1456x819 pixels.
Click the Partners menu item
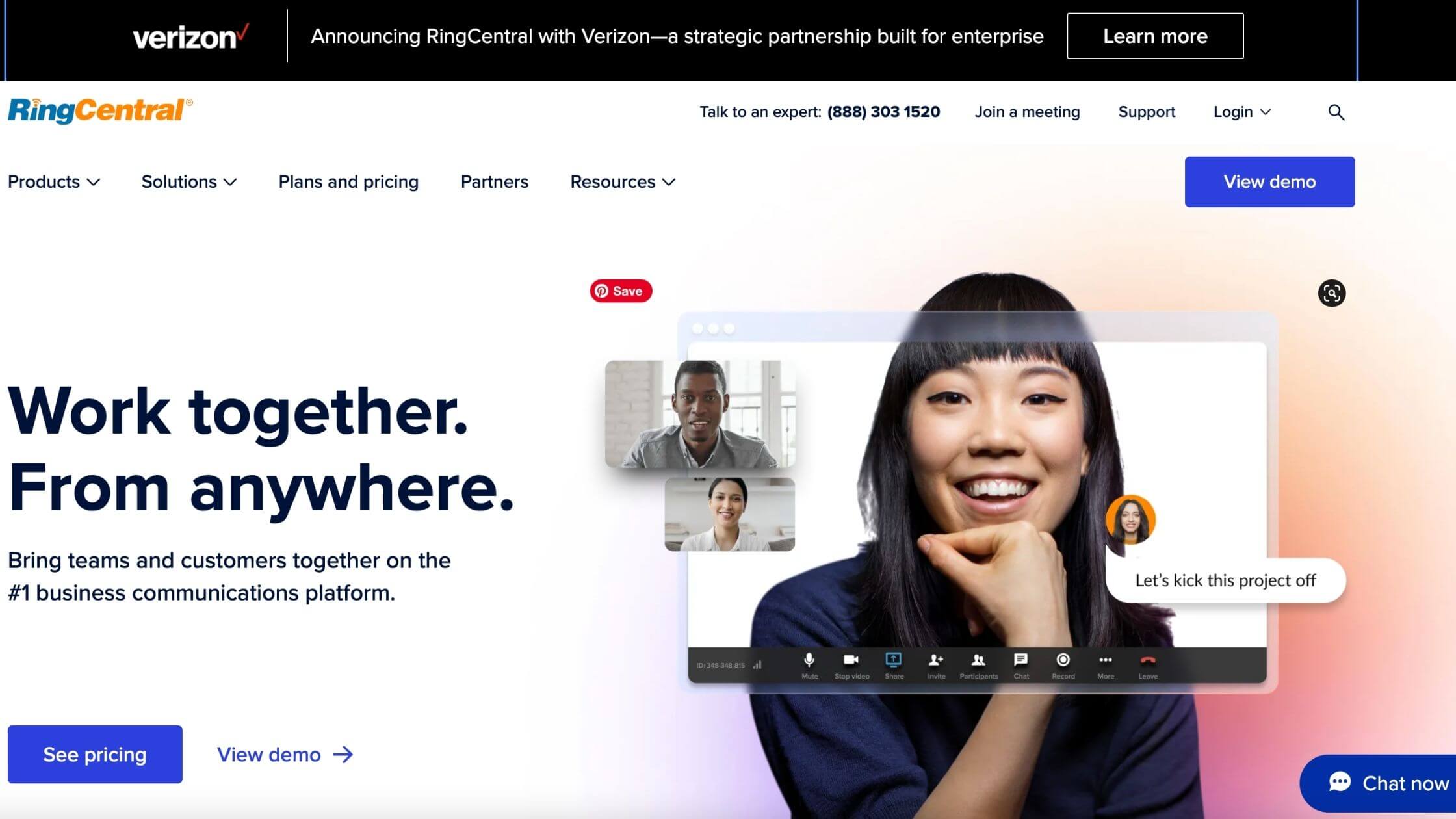(x=494, y=181)
